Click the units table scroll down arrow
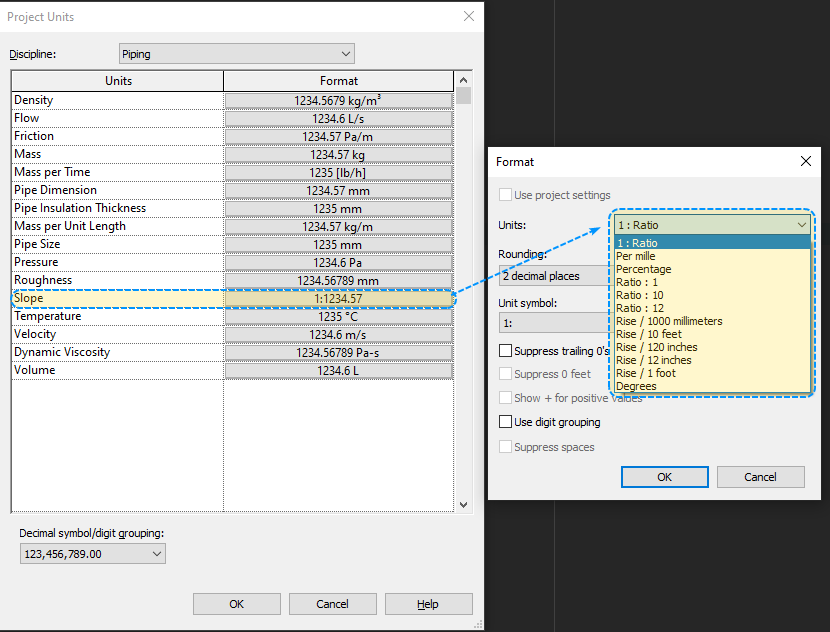The height and width of the screenshot is (632, 830). pyautogui.click(x=463, y=506)
